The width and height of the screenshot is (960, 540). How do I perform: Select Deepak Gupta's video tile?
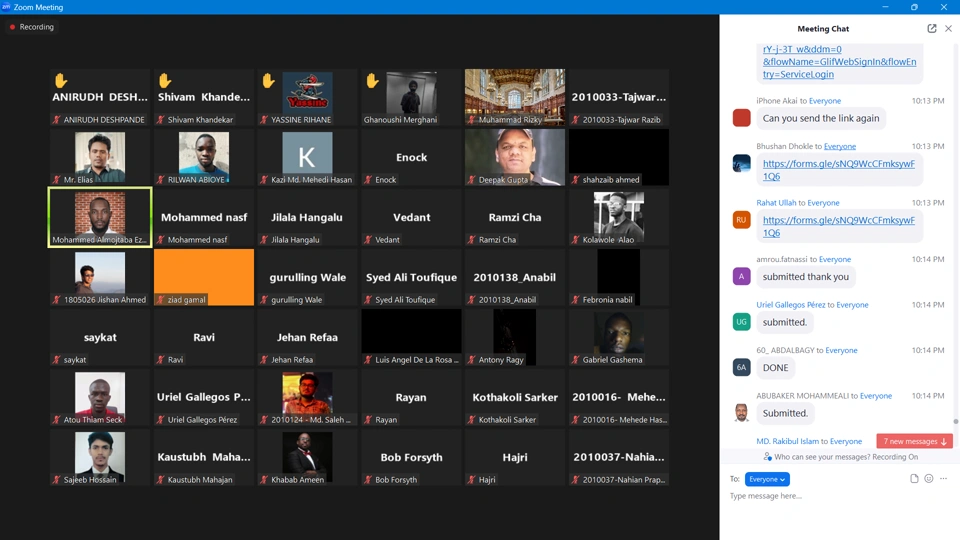515,157
